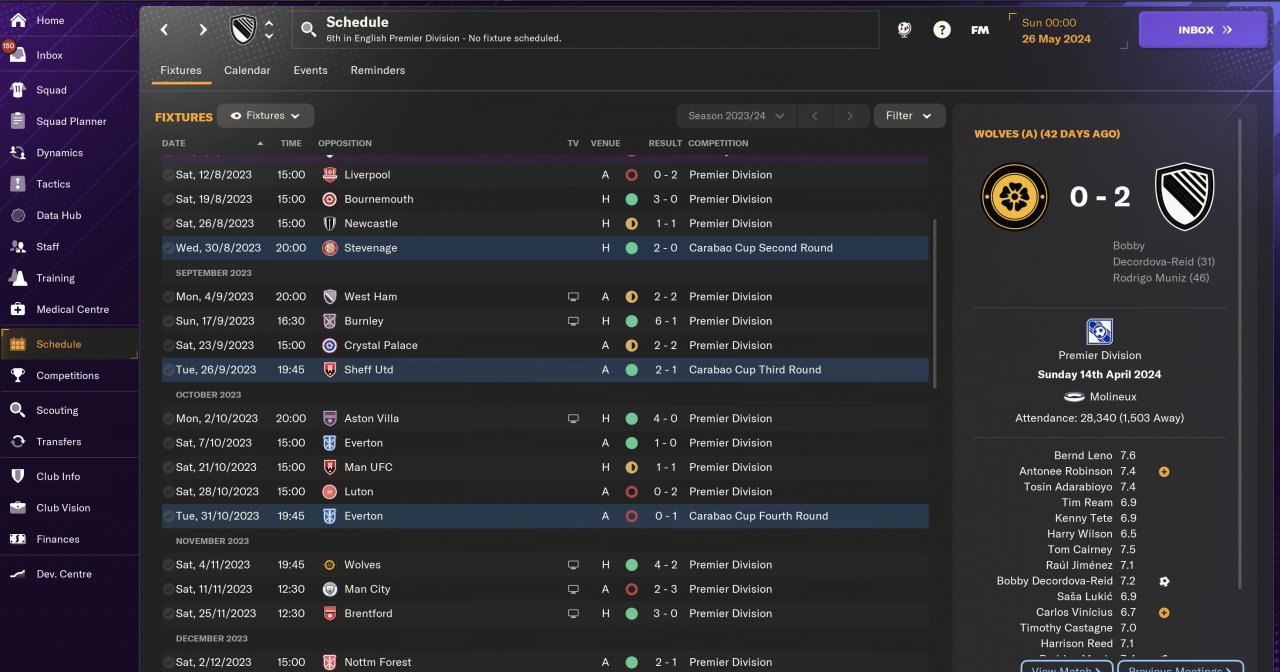Toggle the checkmark for Aston Villa fixture
The height and width of the screenshot is (672, 1280).
168,419
